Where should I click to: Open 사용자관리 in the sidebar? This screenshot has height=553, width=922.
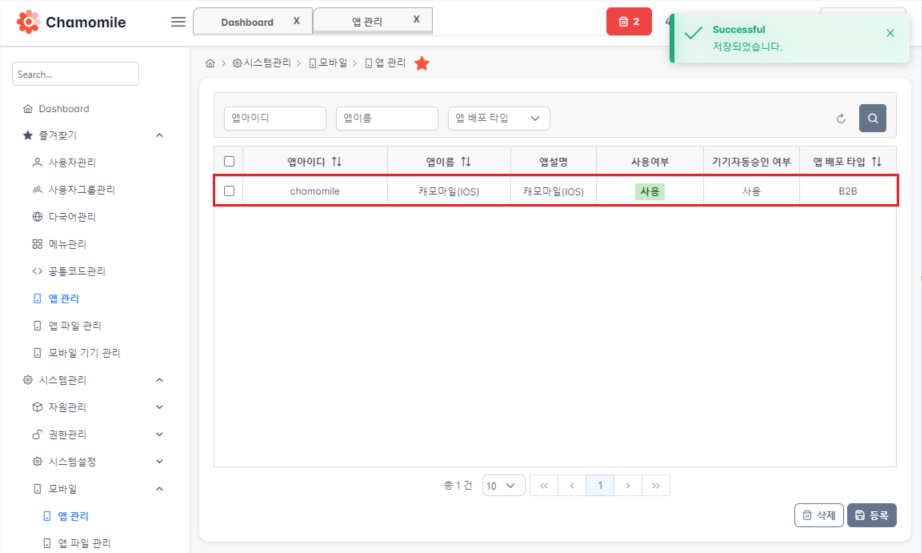tap(72, 162)
